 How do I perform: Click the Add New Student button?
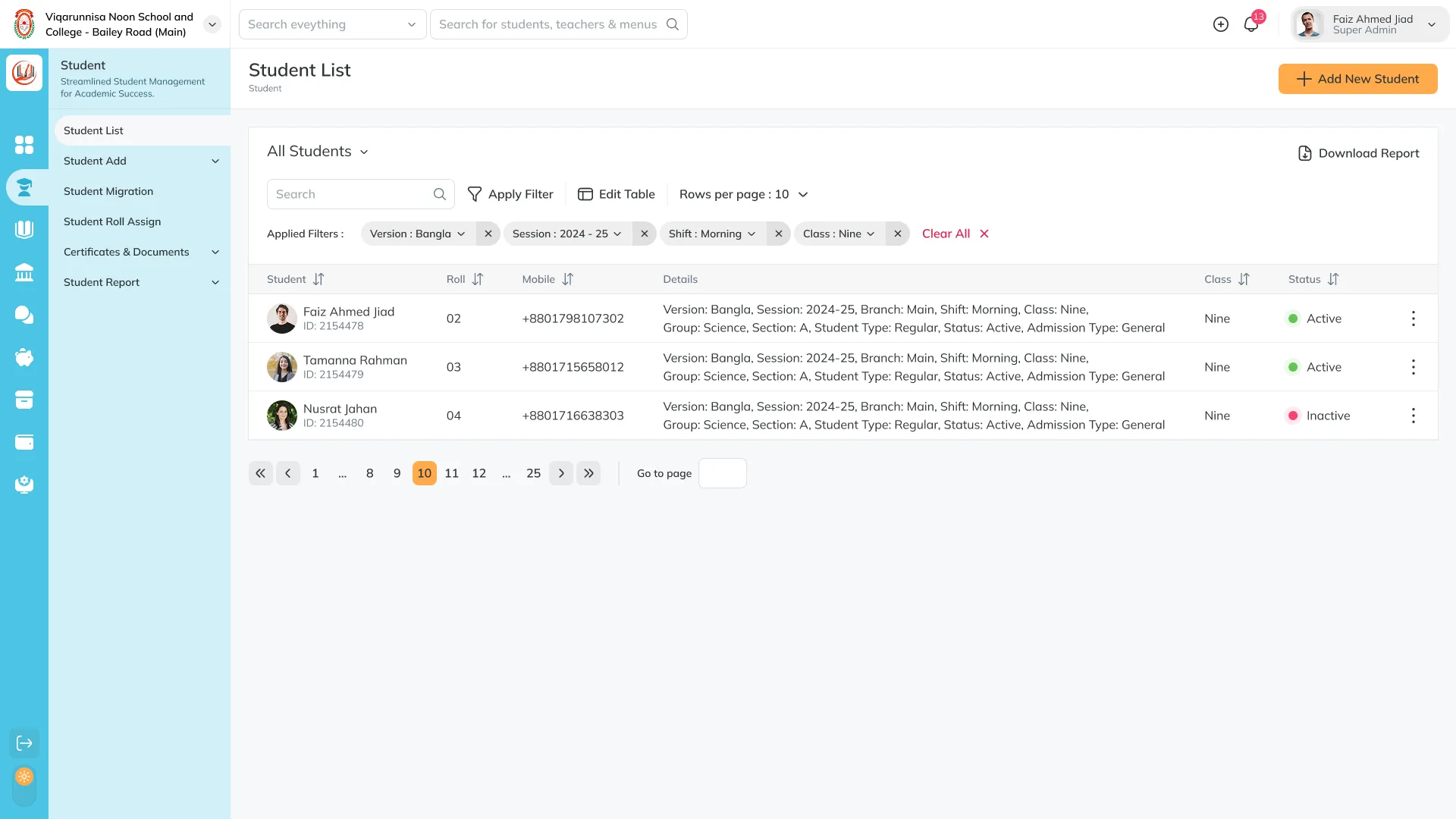[x=1357, y=79]
